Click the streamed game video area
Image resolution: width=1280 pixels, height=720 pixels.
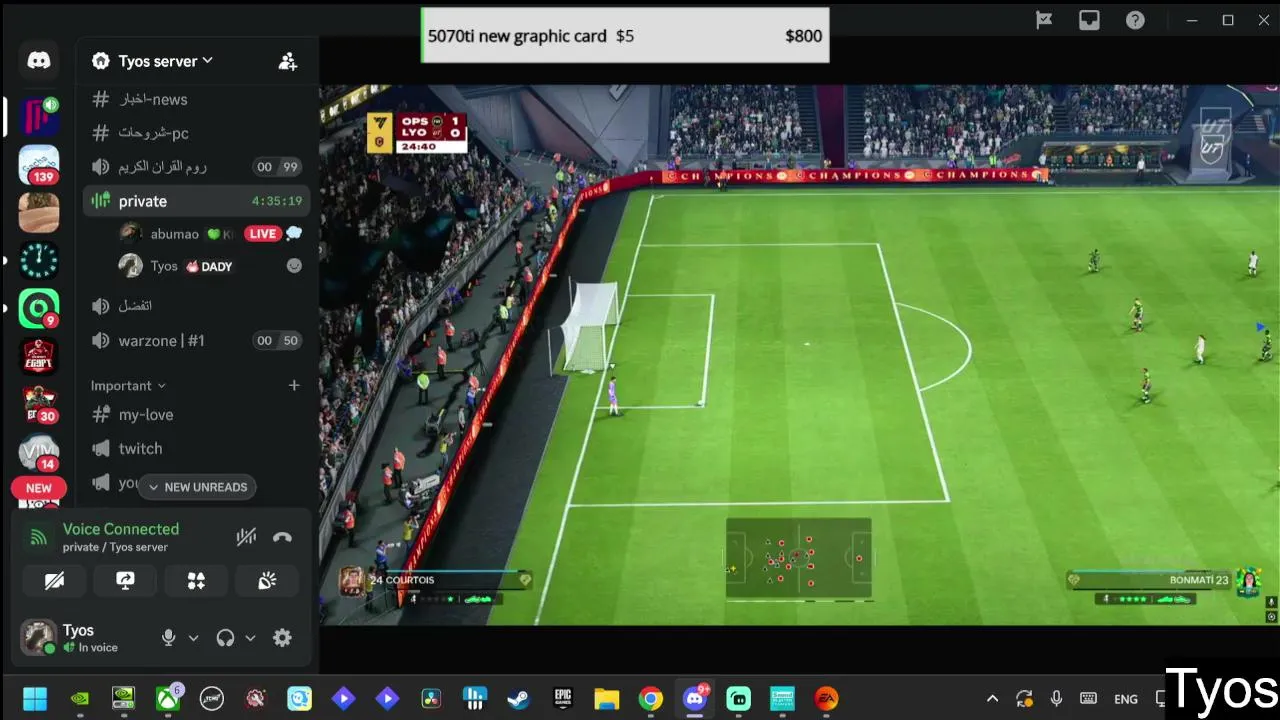[x=799, y=355]
